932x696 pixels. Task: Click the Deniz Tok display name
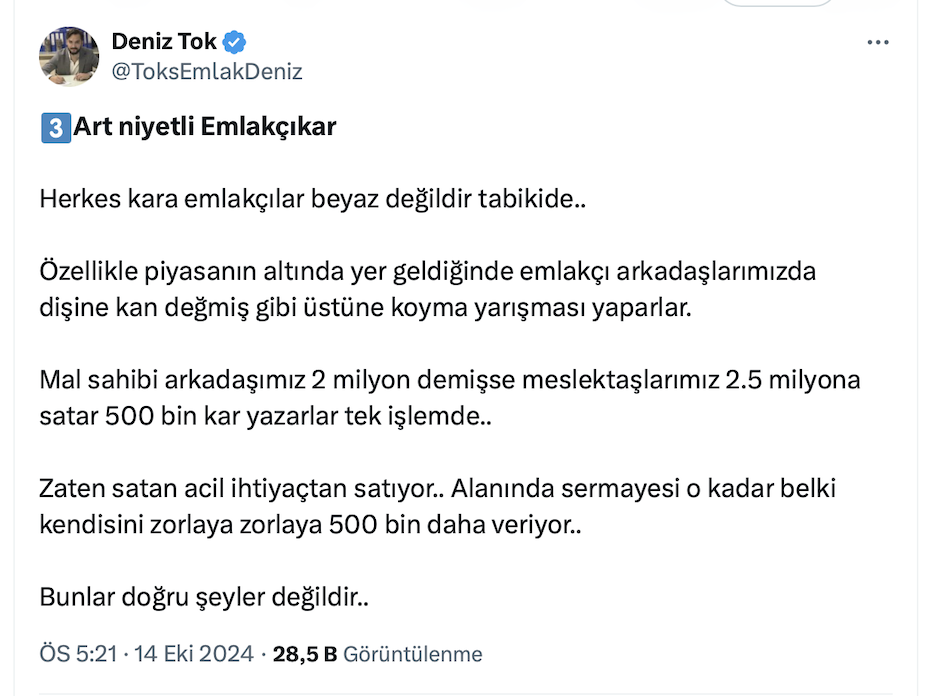(x=164, y=42)
